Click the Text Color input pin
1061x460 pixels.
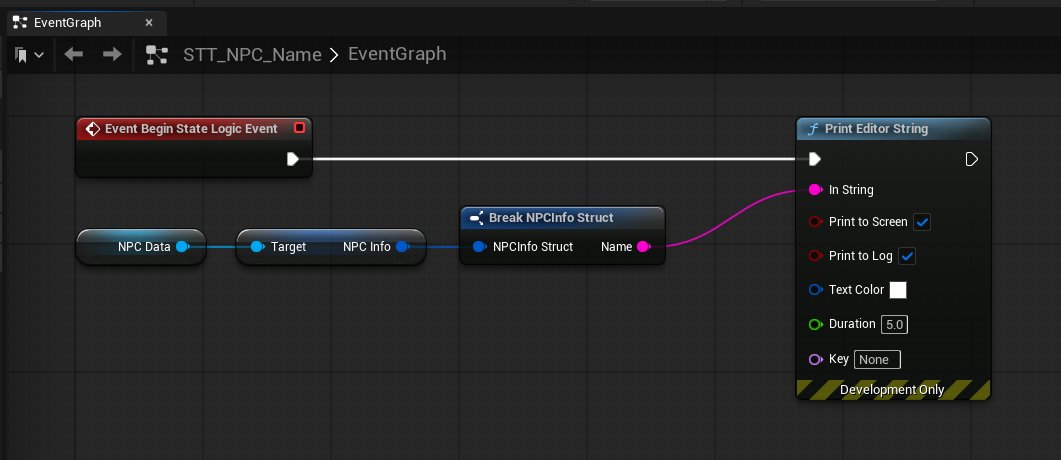point(815,290)
